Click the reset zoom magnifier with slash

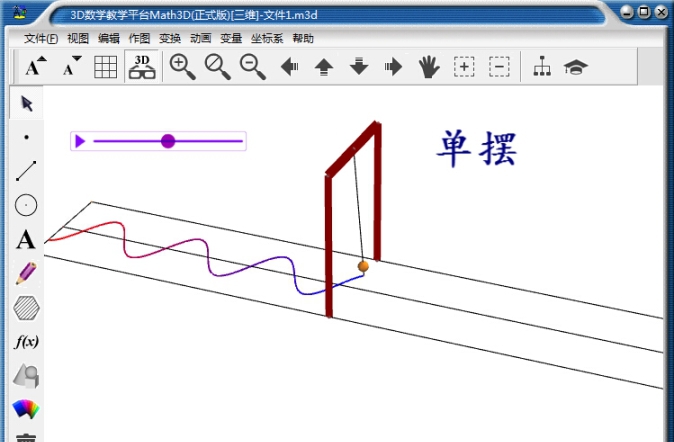click(x=218, y=67)
